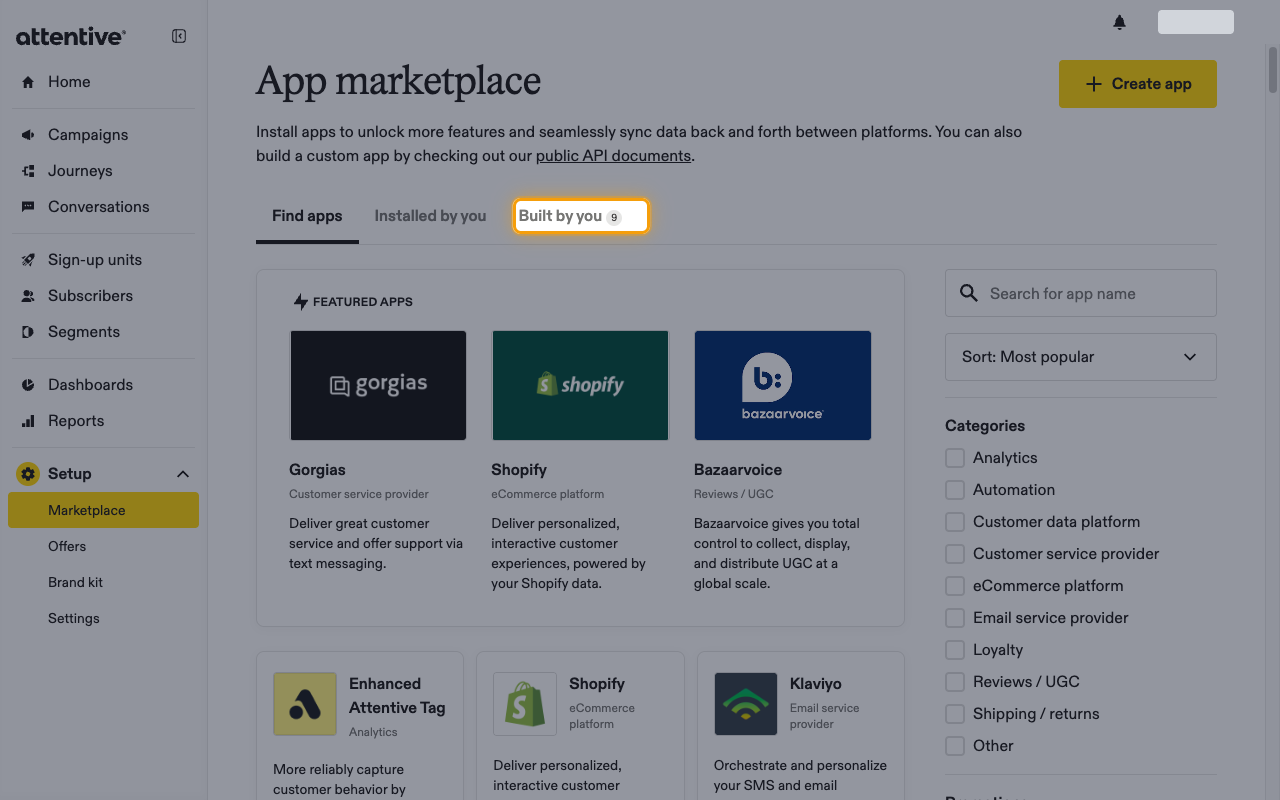The image size is (1280, 800).
Task: Open Marketplace in the sidebar
Action: pyautogui.click(x=103, y=510)
